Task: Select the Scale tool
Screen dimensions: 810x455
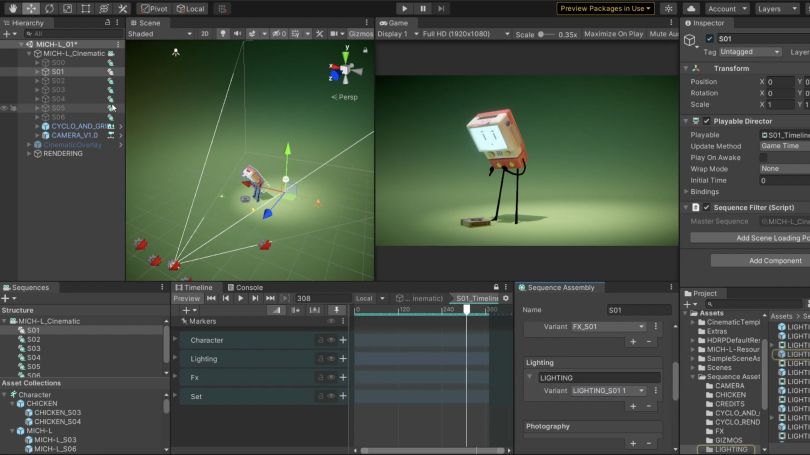Action: pos(67,8)
